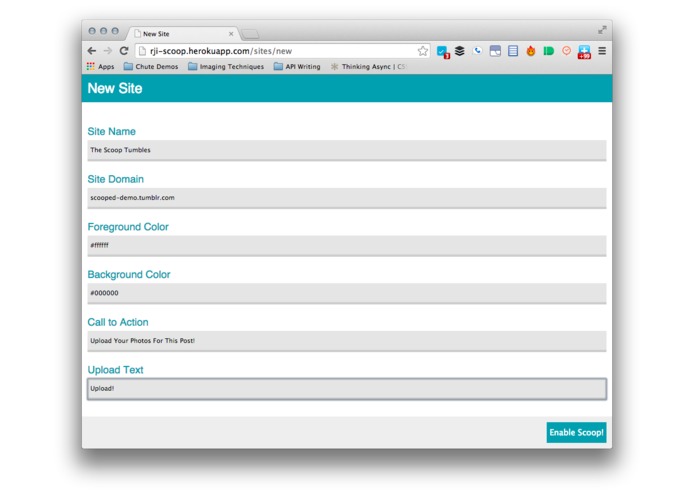Go back with the browser back arrow
Screen dimensions: 695x494
click(92, 51)
